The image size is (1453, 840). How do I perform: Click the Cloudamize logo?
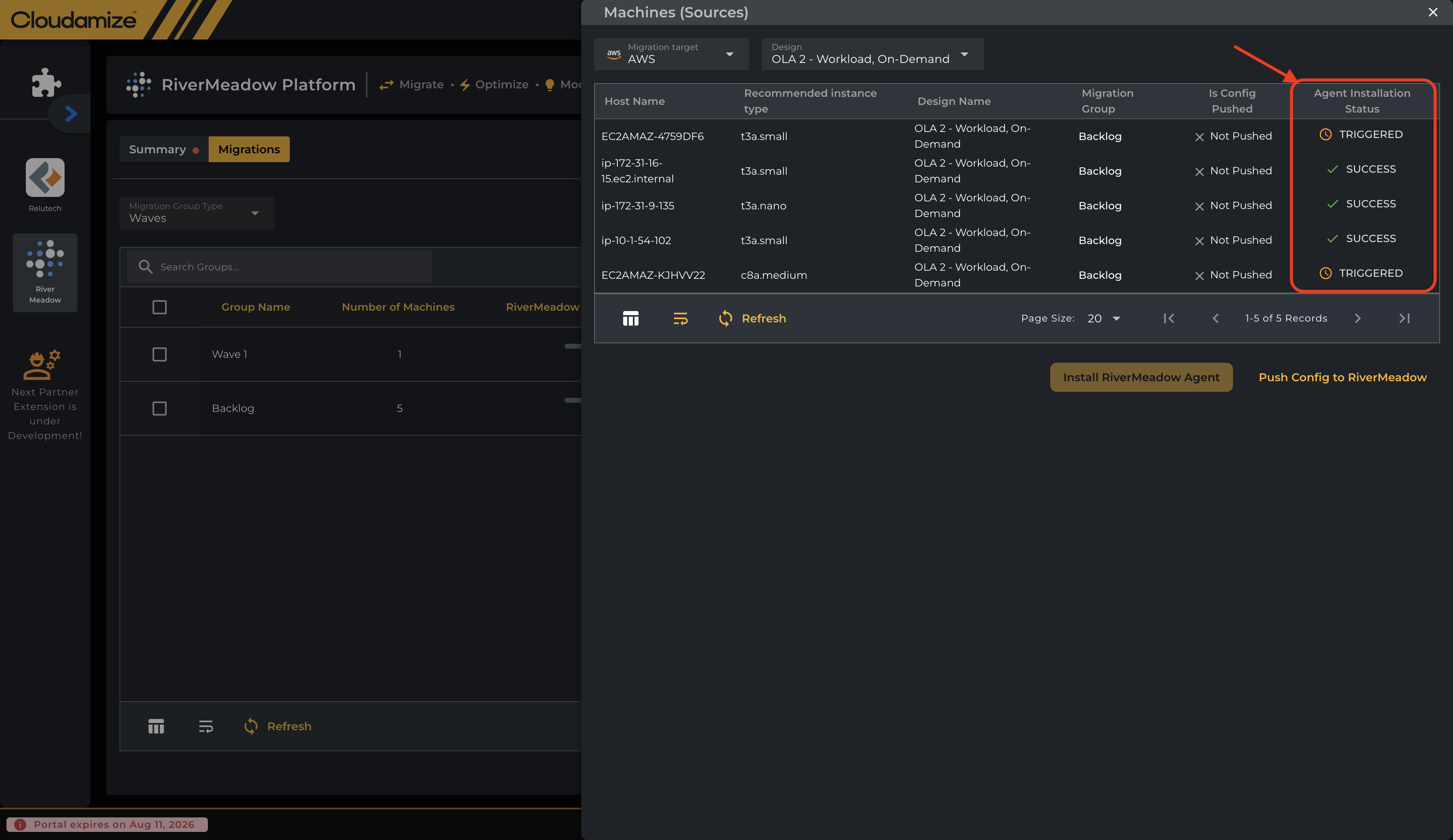tap(73, 20)
